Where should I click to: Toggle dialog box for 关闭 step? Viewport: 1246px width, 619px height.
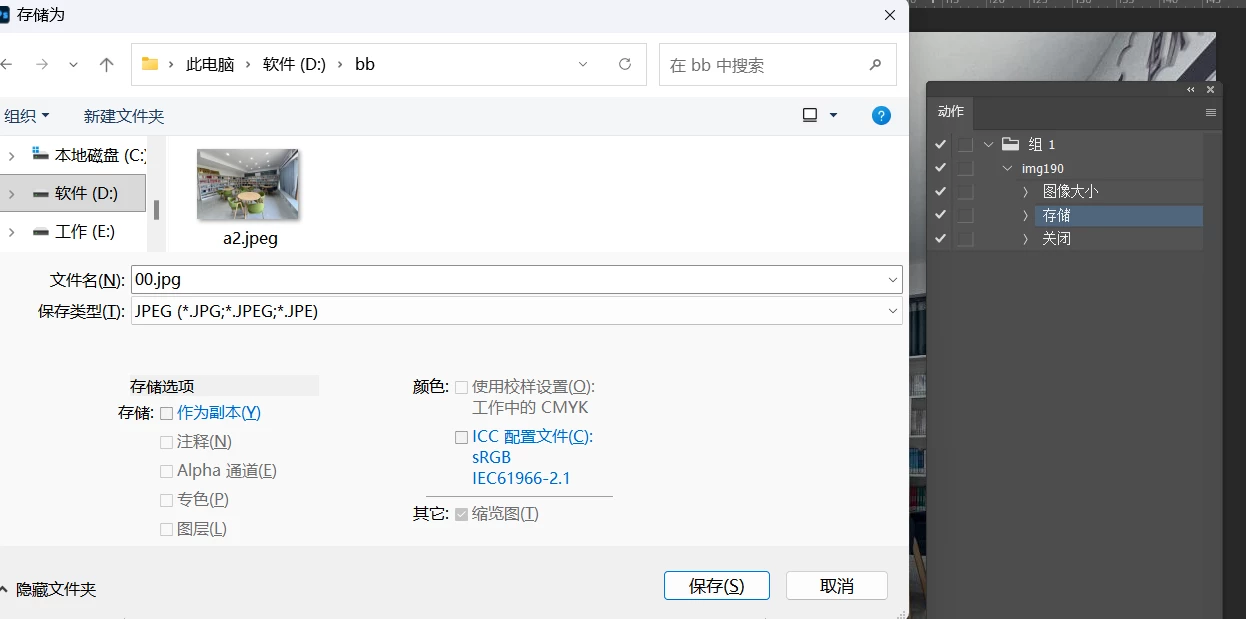click(x=965, y=239)
